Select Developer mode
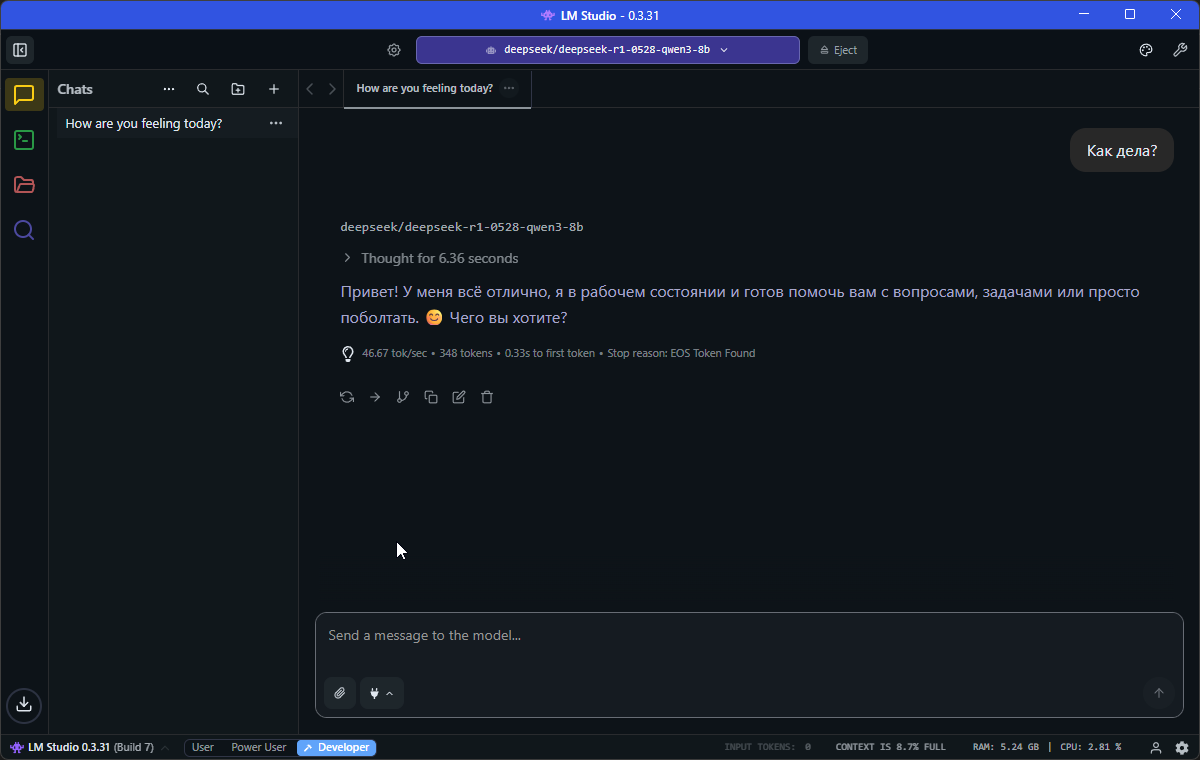 pyautogui.click(x=337, y=747)
